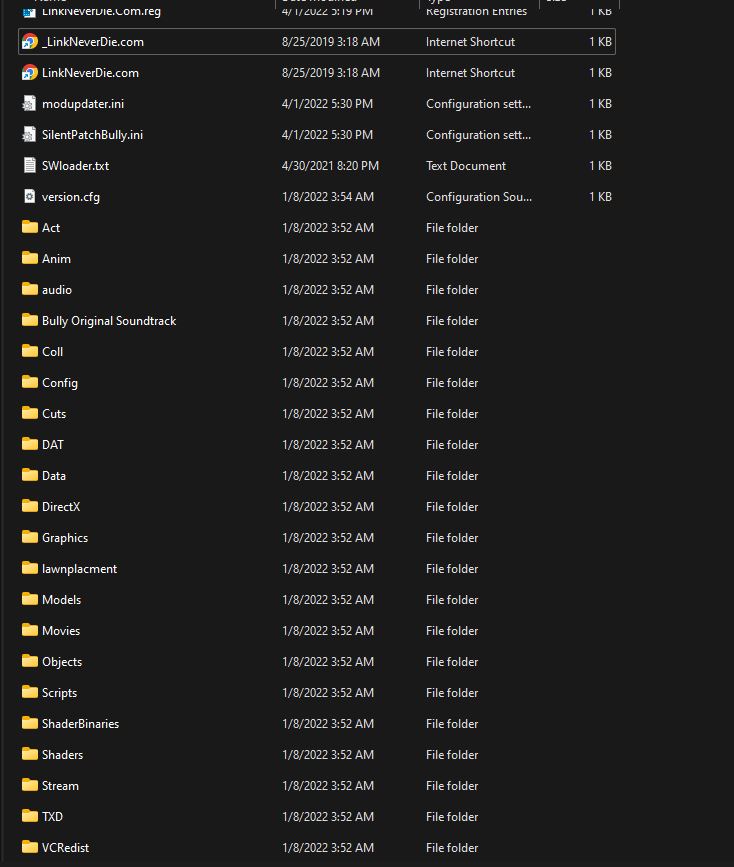The width and height of the screenshot is (734, 867).
Task: Select the DirectX folder icon
Action: [30, 506]
